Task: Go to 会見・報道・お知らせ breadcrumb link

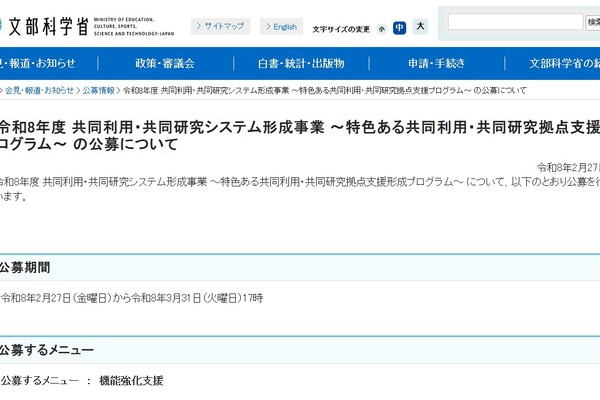Action: (39, 91)
